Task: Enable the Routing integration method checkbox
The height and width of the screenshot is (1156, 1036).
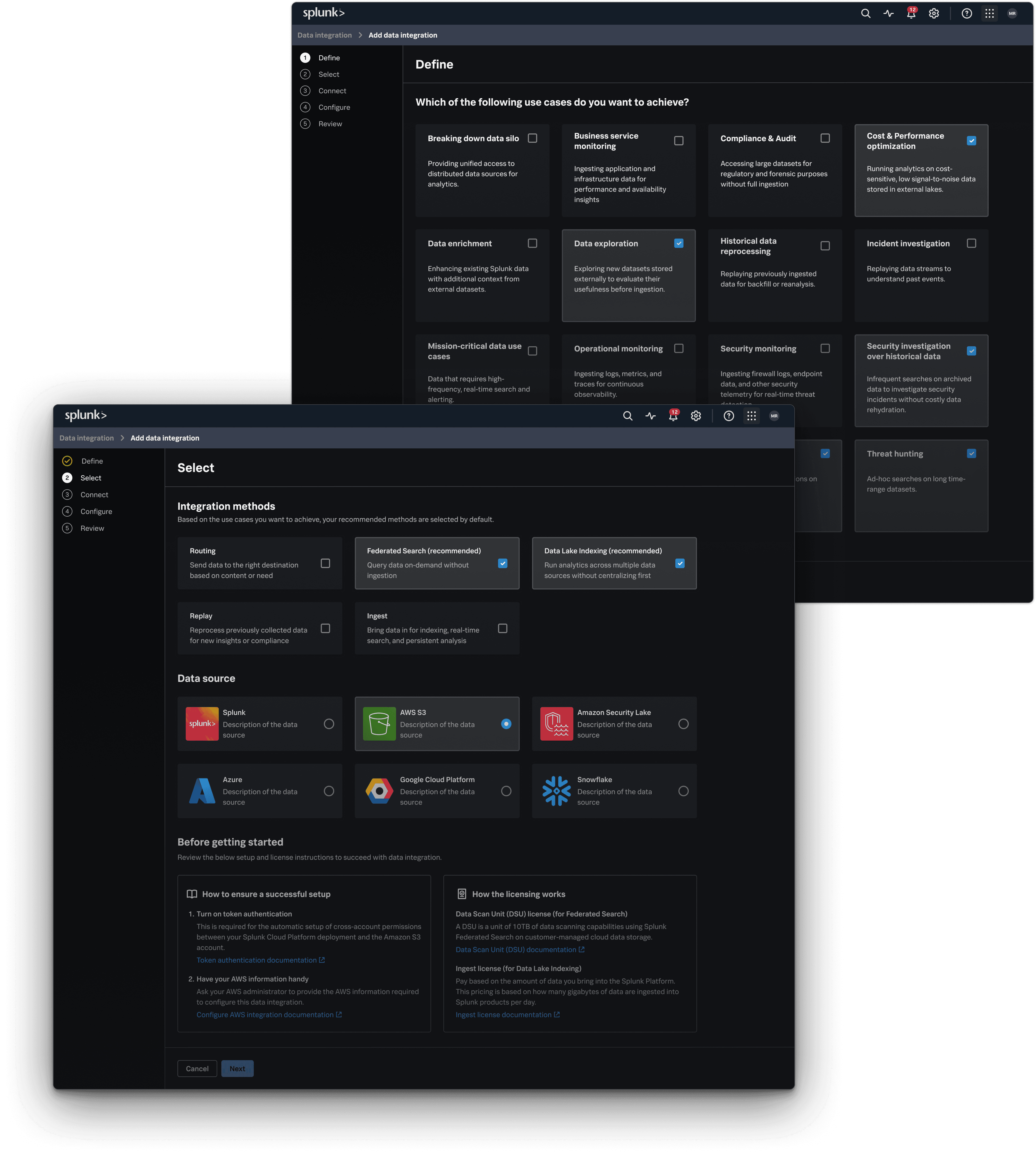Action: (325, 563)
